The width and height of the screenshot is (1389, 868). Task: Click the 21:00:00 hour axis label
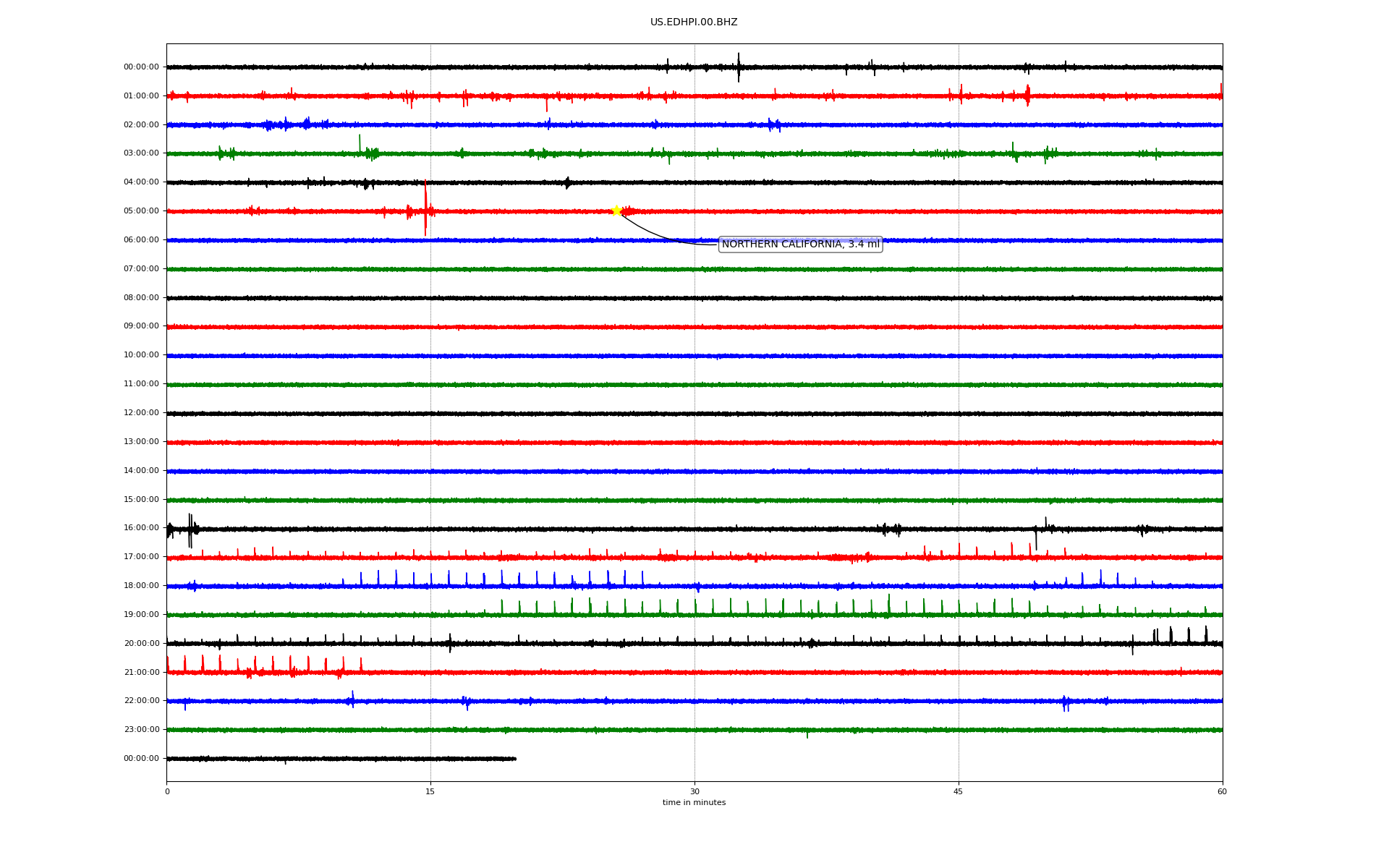point(141,673)
